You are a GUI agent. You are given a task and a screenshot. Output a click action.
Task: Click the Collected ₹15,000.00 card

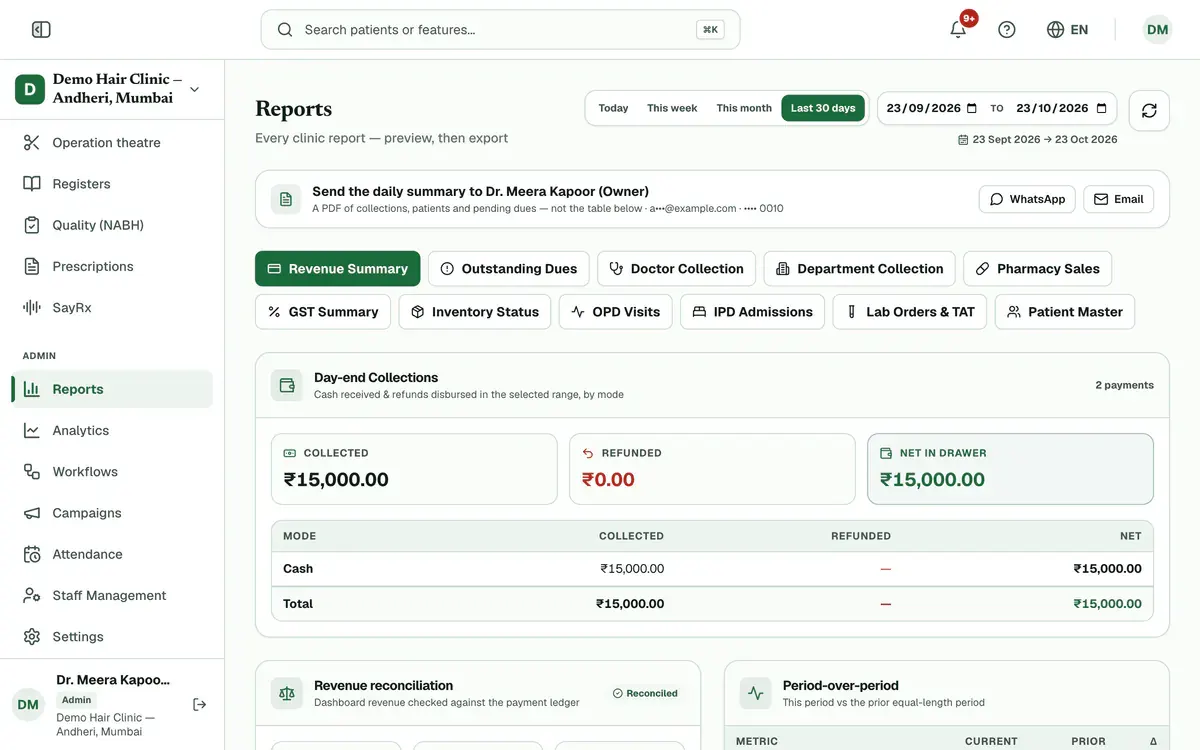[414, 469]
